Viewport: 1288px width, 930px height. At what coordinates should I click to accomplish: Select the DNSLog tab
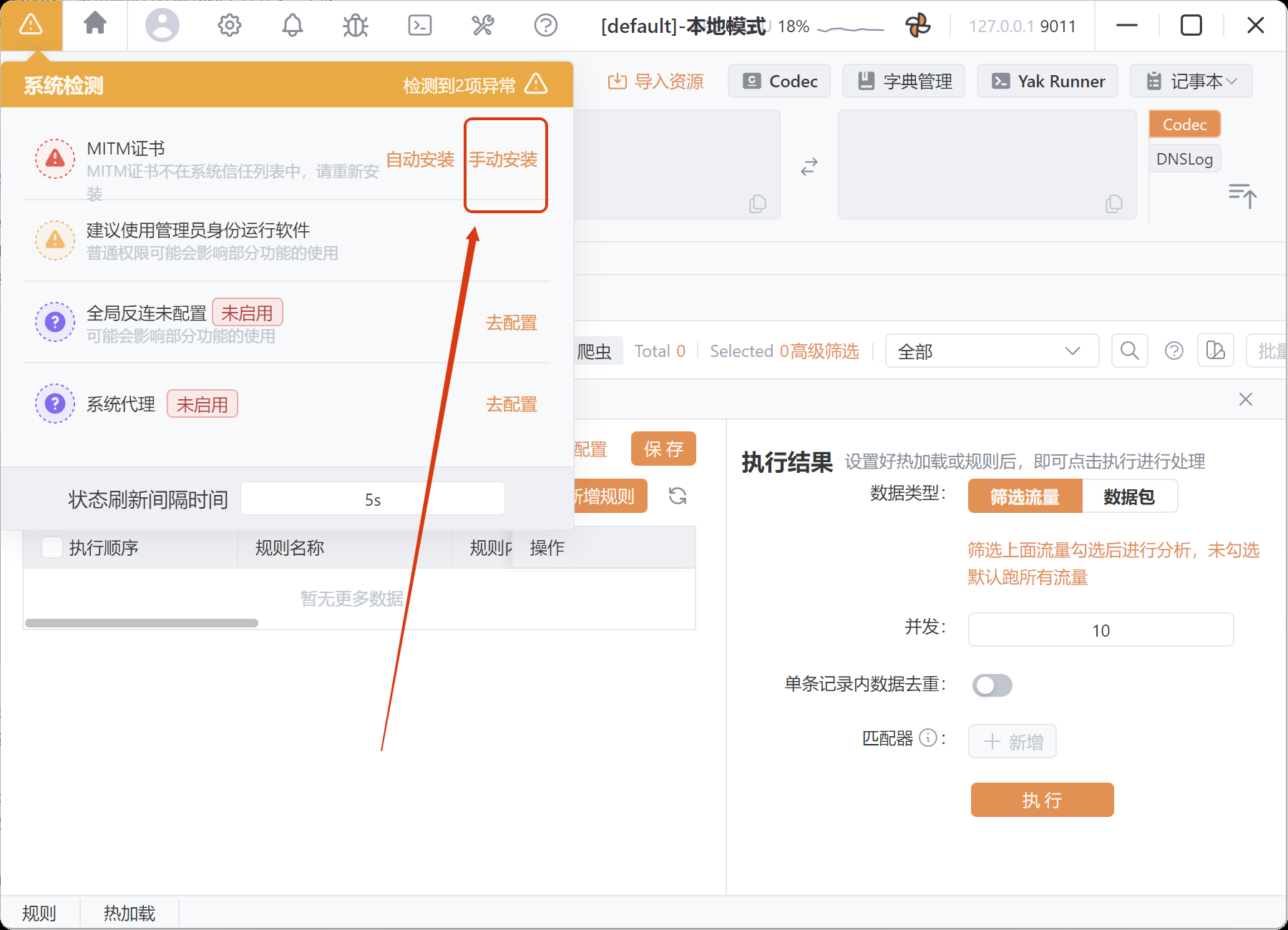point(1184,159)
